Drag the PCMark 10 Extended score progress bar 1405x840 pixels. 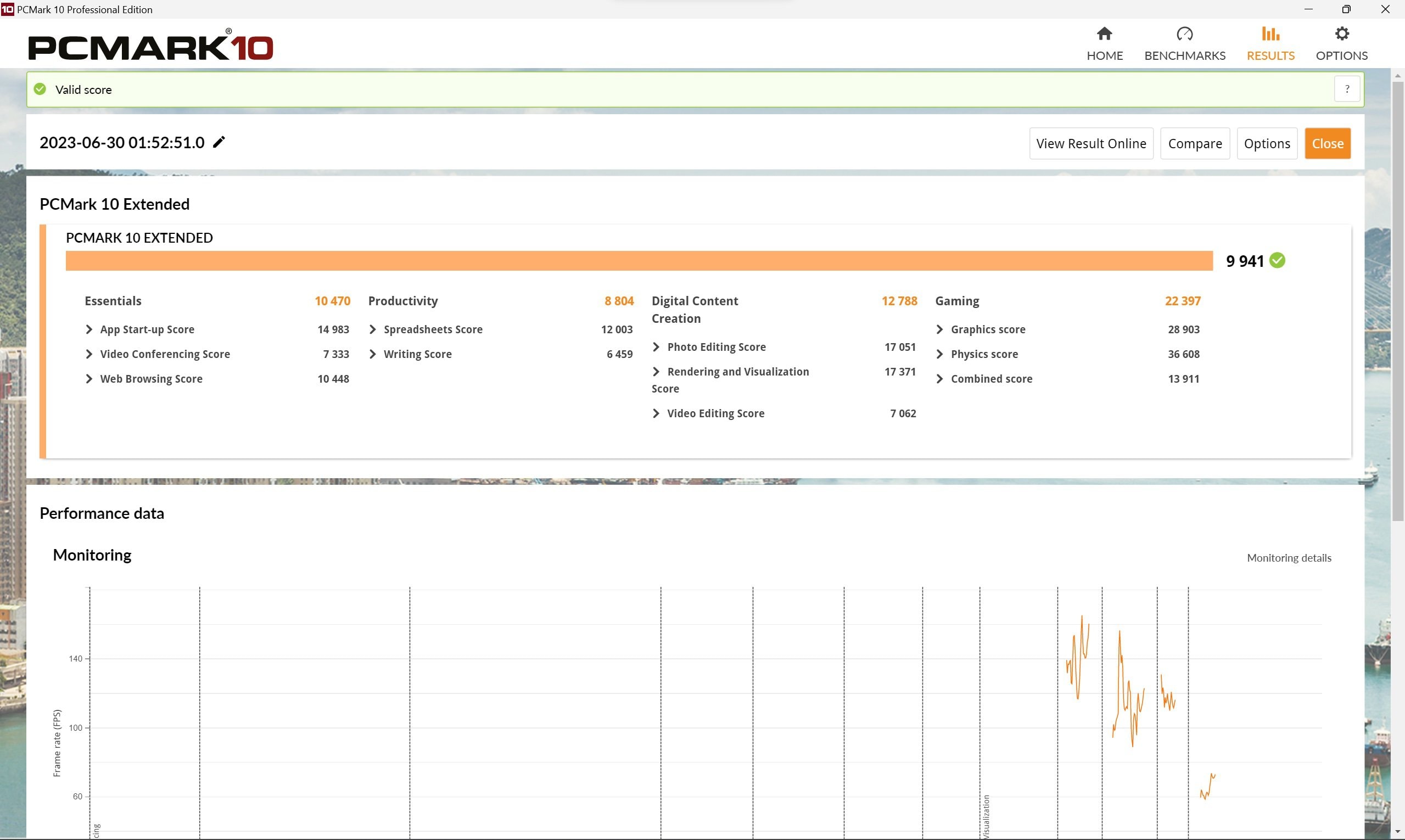640,260
